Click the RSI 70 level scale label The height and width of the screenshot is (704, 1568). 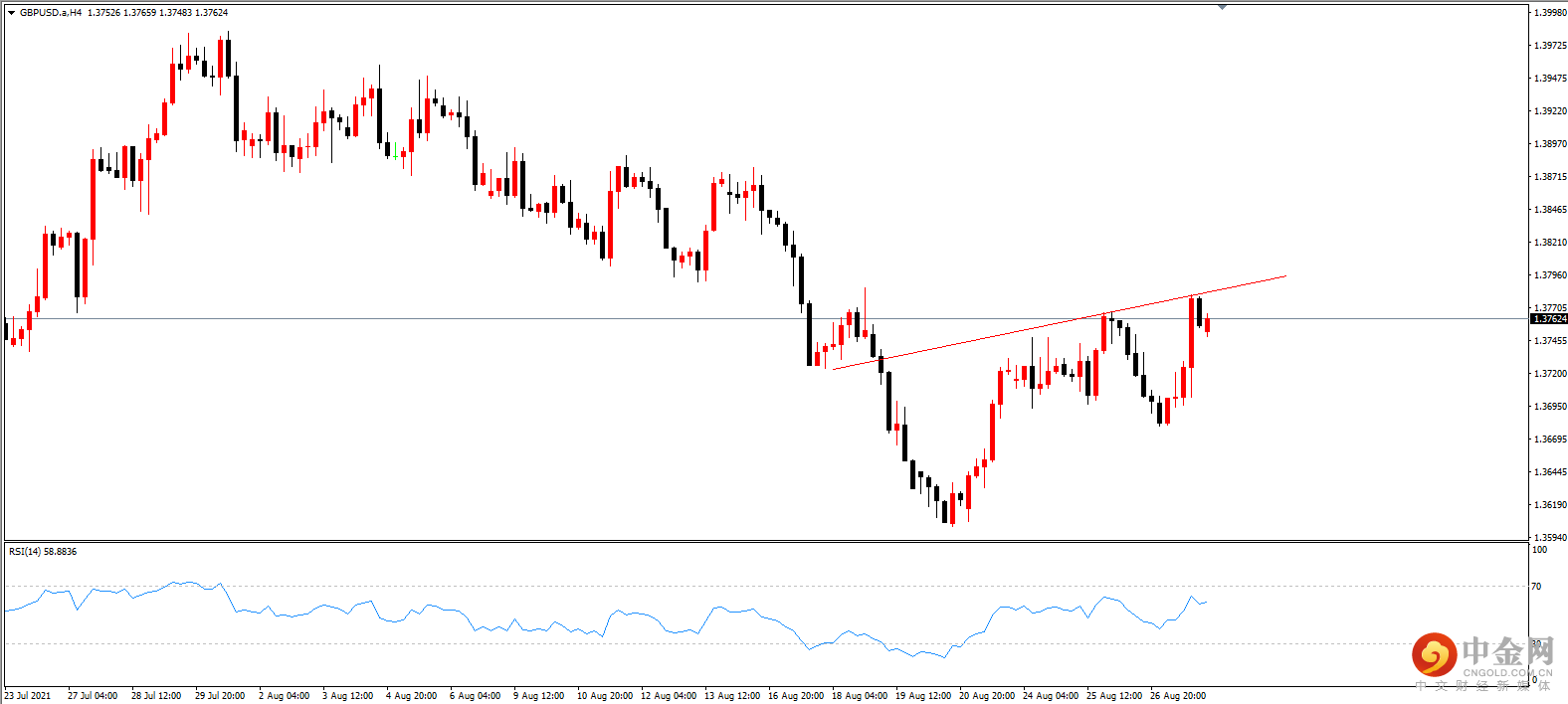tap(1537, 587)
